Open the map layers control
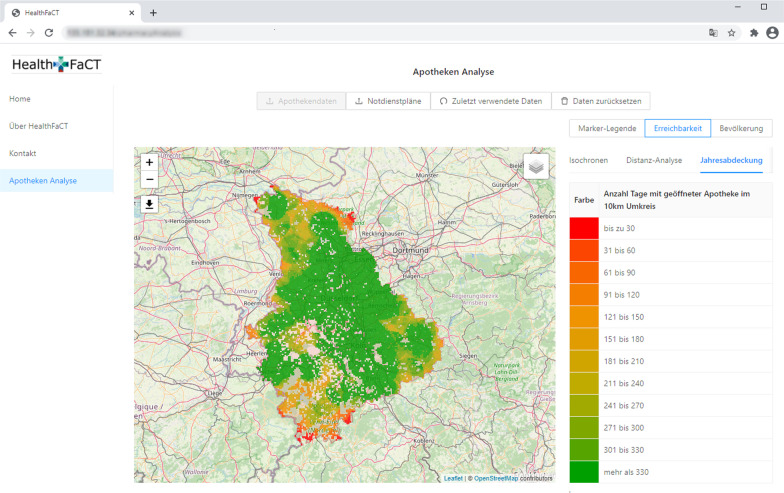Screen dimensions: 784x493 [536, 167]
